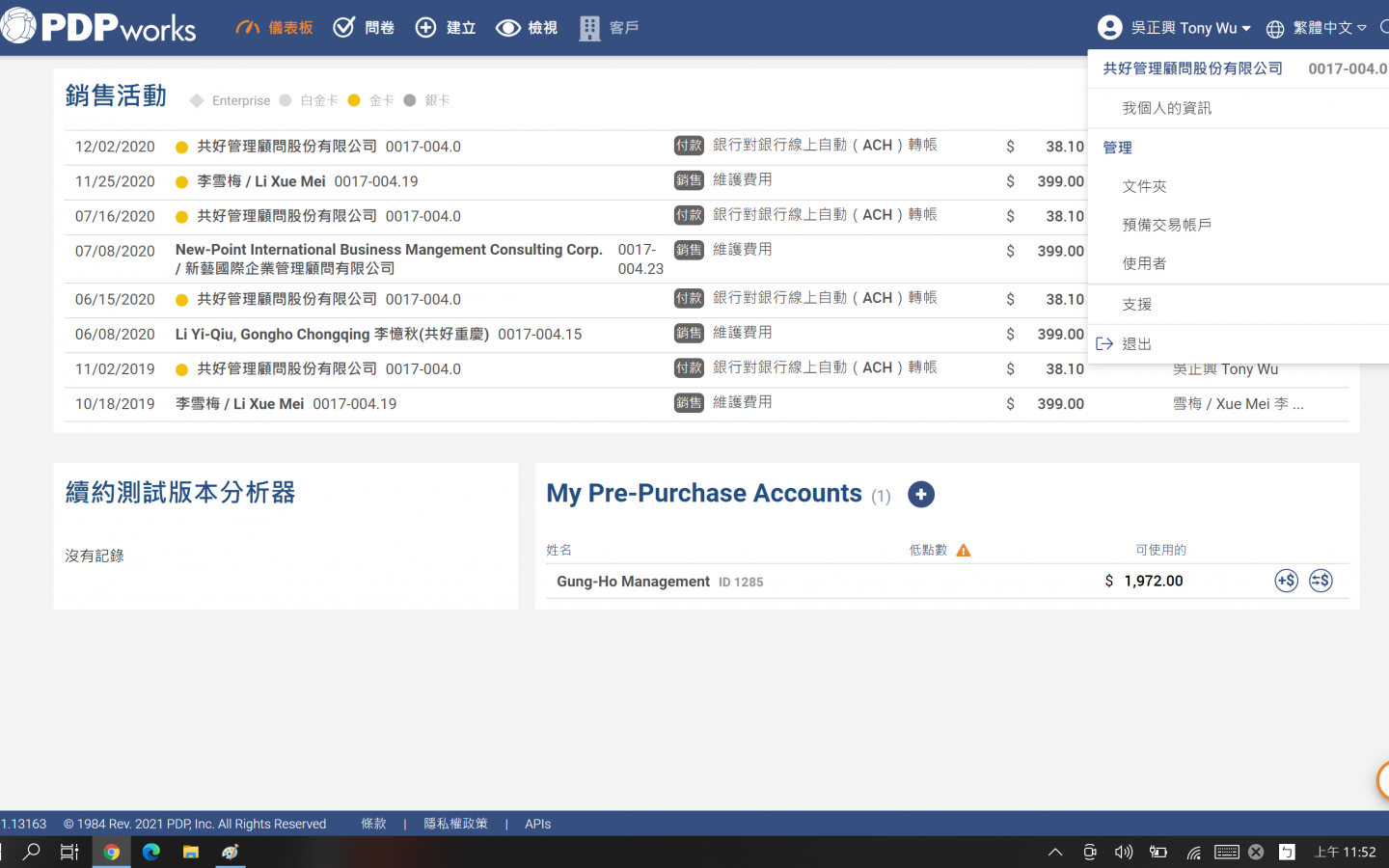This screenshot has height=868, width=1389.
Task: Open Task View on the taskbar
Action: pos(69,852)
